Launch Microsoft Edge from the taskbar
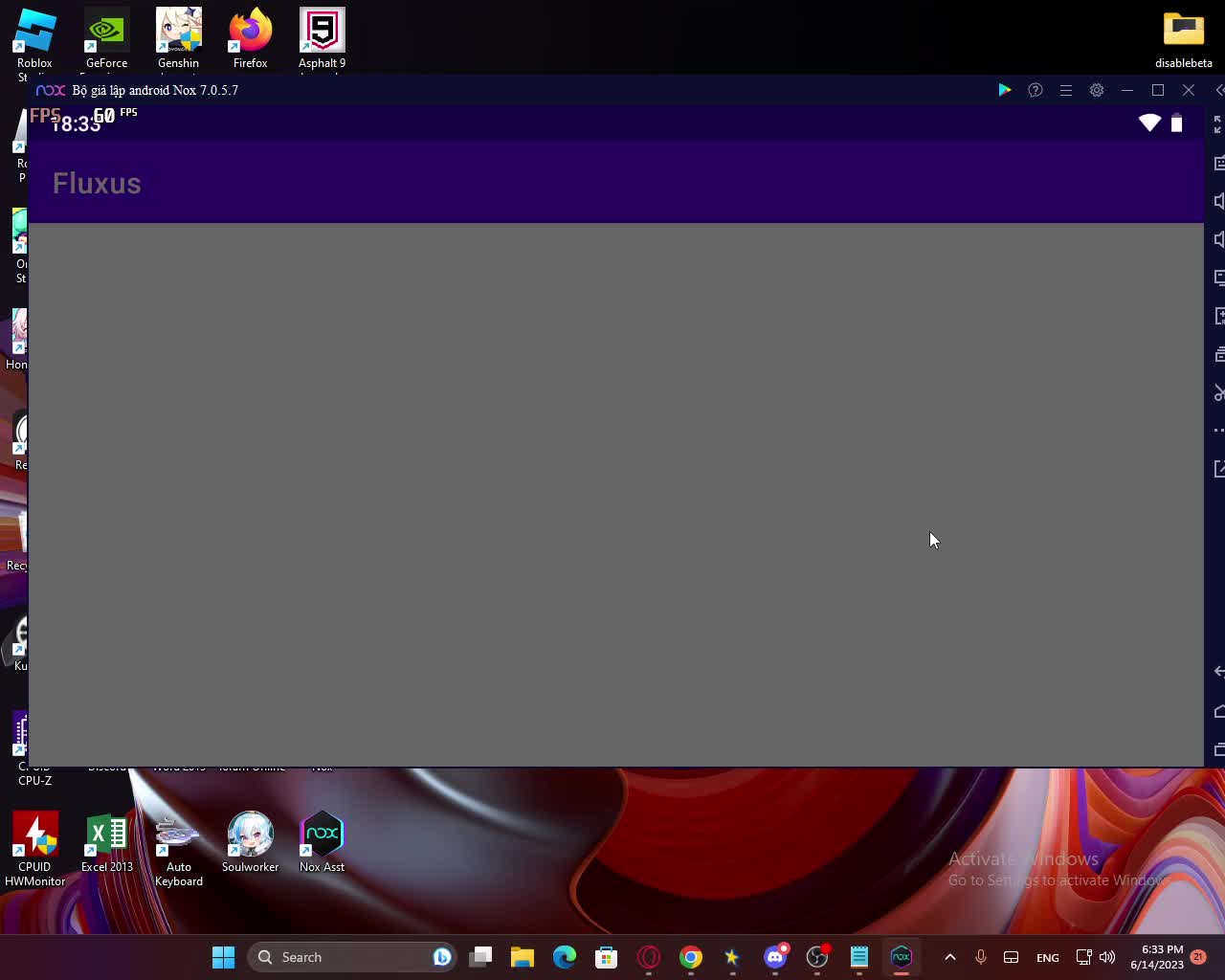Viewport: 1225px width, 980px height. click(x=565, y=957)
